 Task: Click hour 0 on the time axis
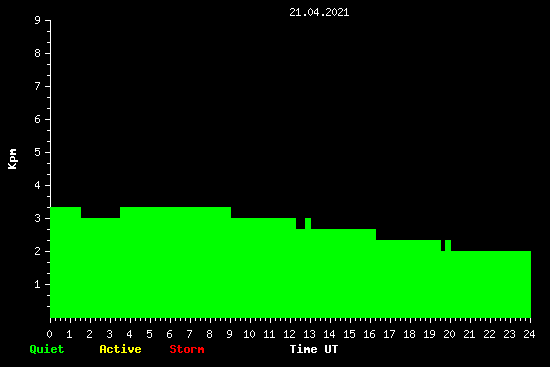coord(49,334)
